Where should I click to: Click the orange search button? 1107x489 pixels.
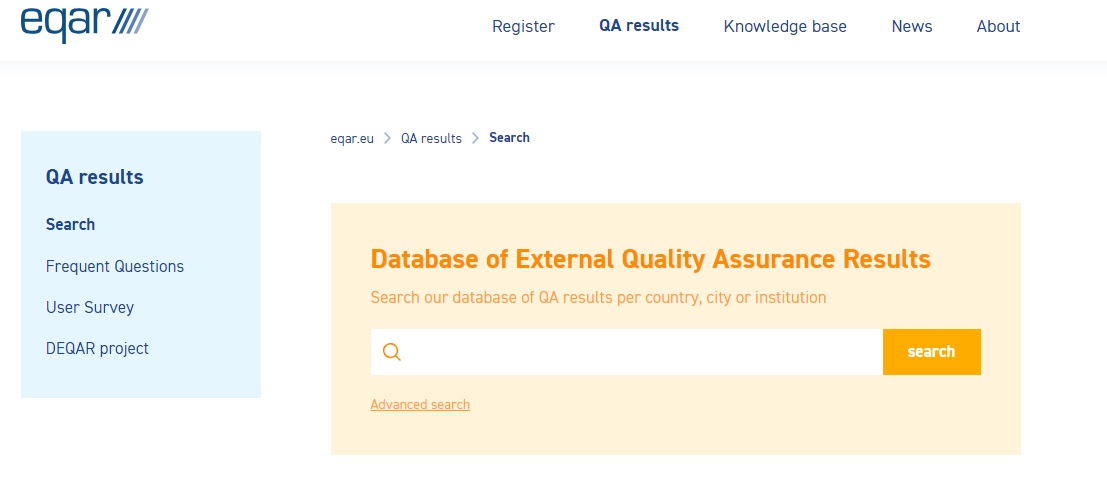(x=931, y=351)
